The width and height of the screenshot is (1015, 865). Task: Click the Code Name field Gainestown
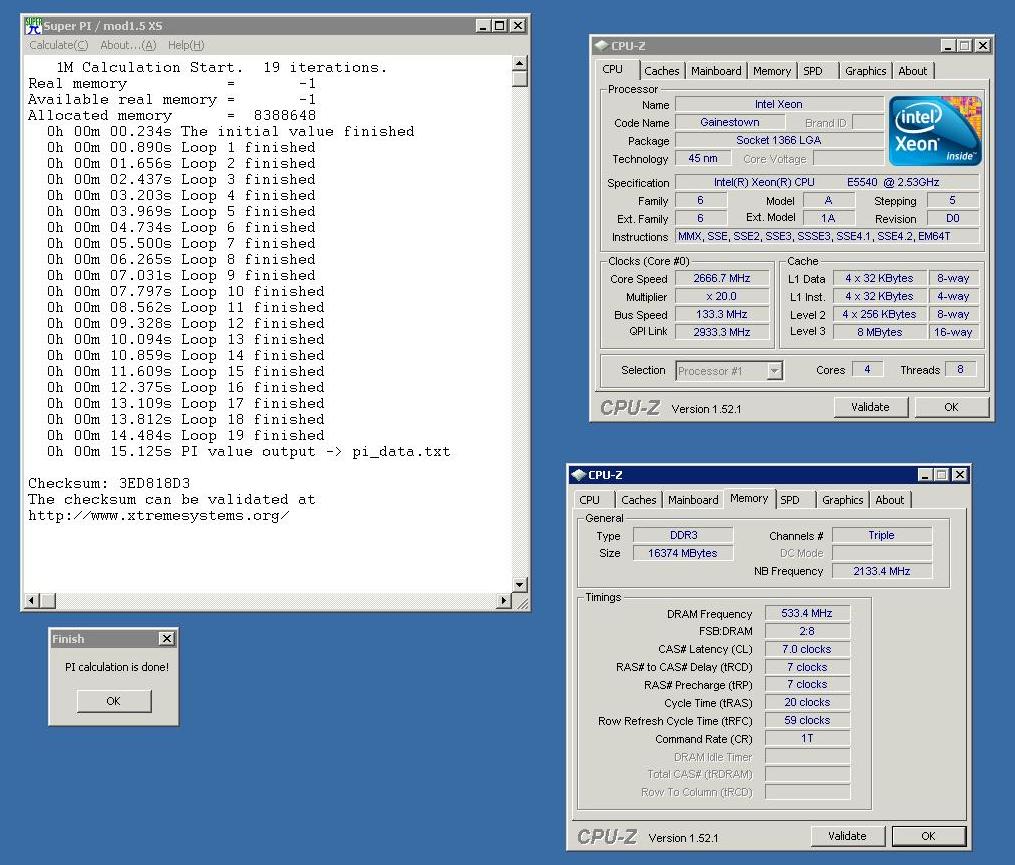click(730, 122)
